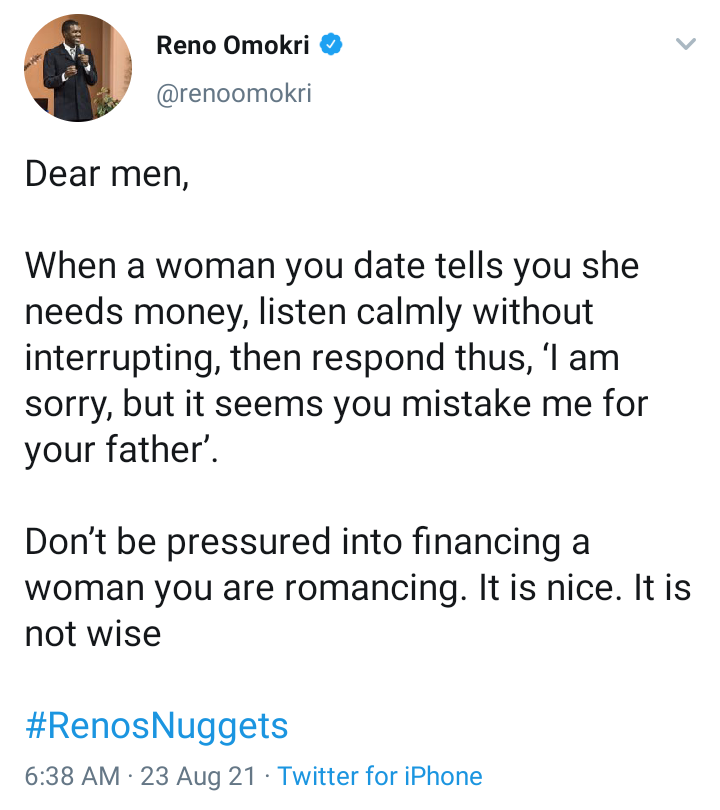Click the "not wise" closing line

point(92,634)
